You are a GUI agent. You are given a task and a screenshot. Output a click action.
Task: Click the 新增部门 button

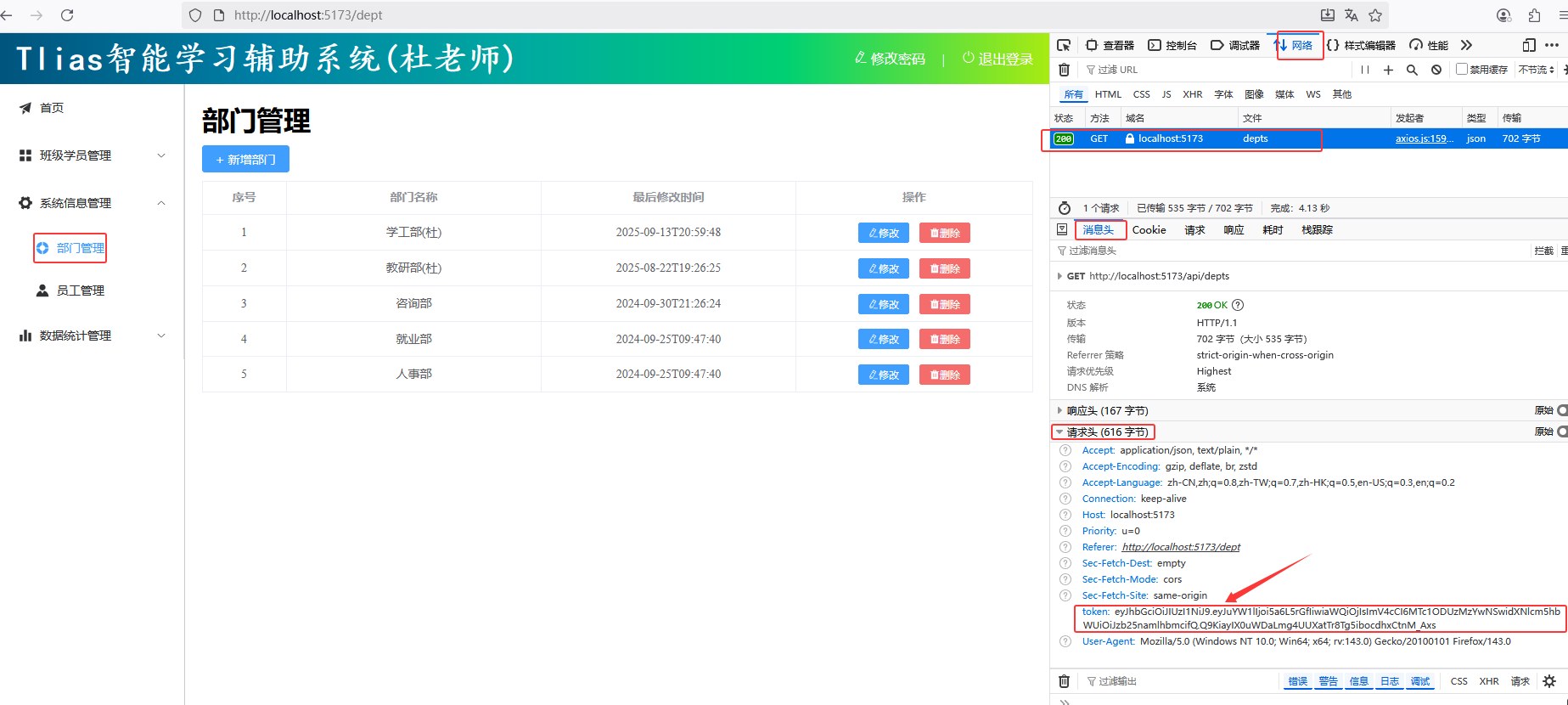tap(245, 160)
